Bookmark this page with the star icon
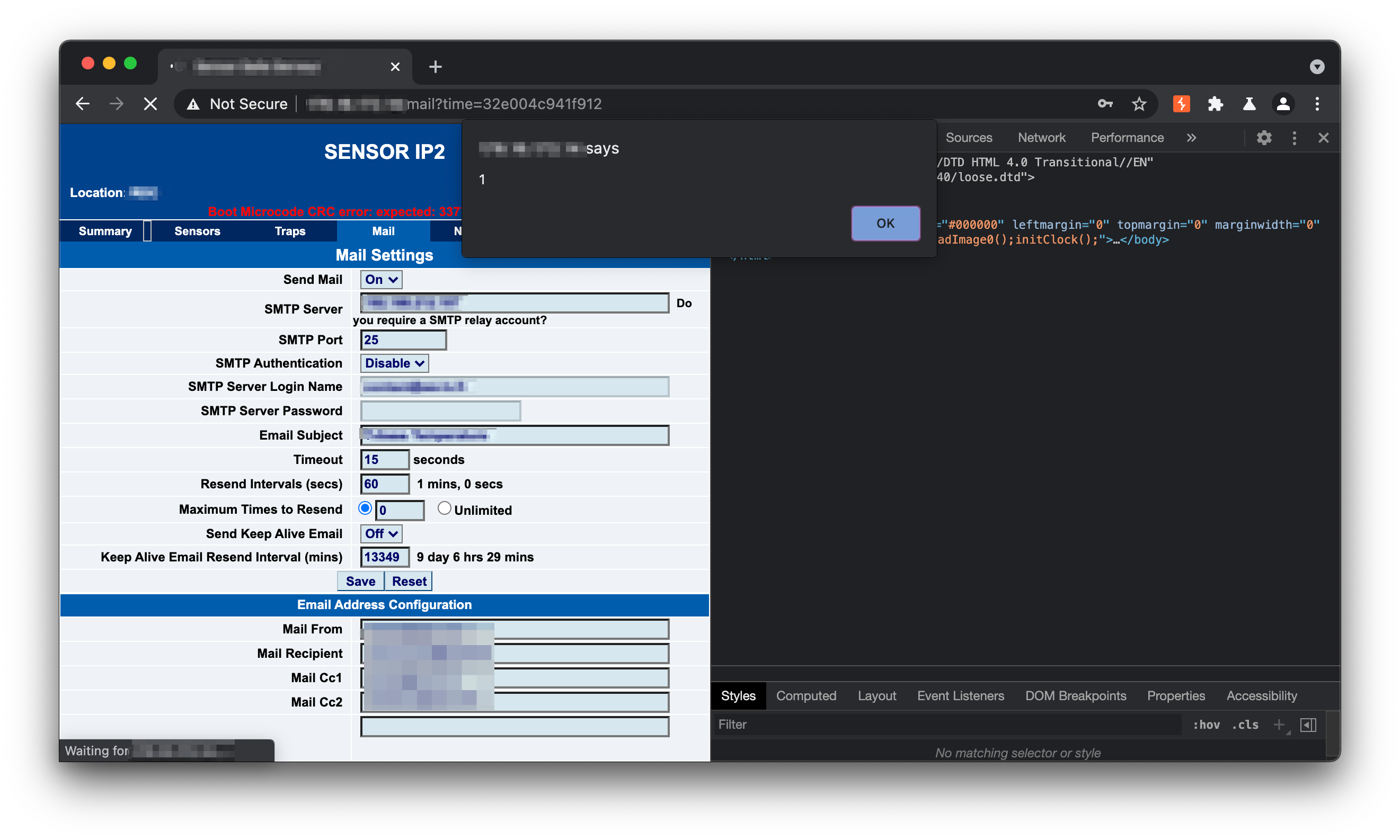This screenshot has width=1400, height=840. (x=1139, y=104)
